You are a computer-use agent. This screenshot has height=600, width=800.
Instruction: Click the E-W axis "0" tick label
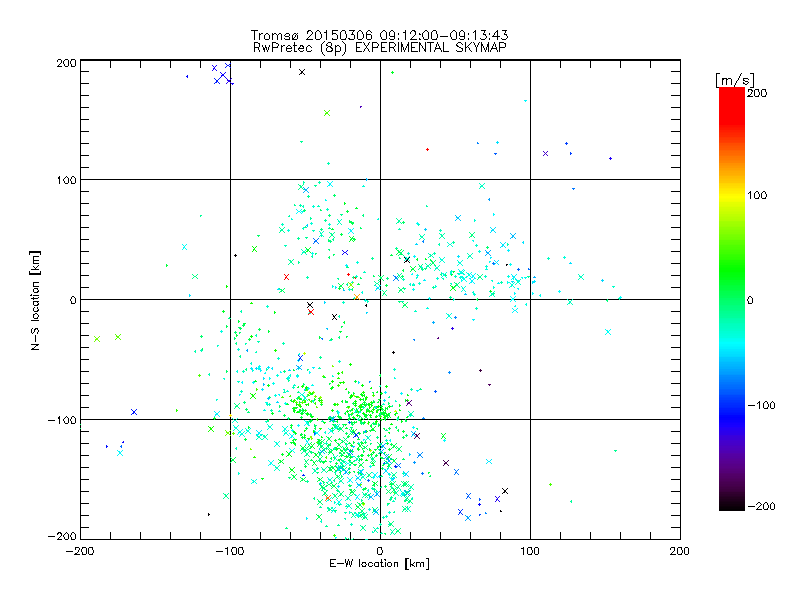pyautogui.click(x=380, y=551)
